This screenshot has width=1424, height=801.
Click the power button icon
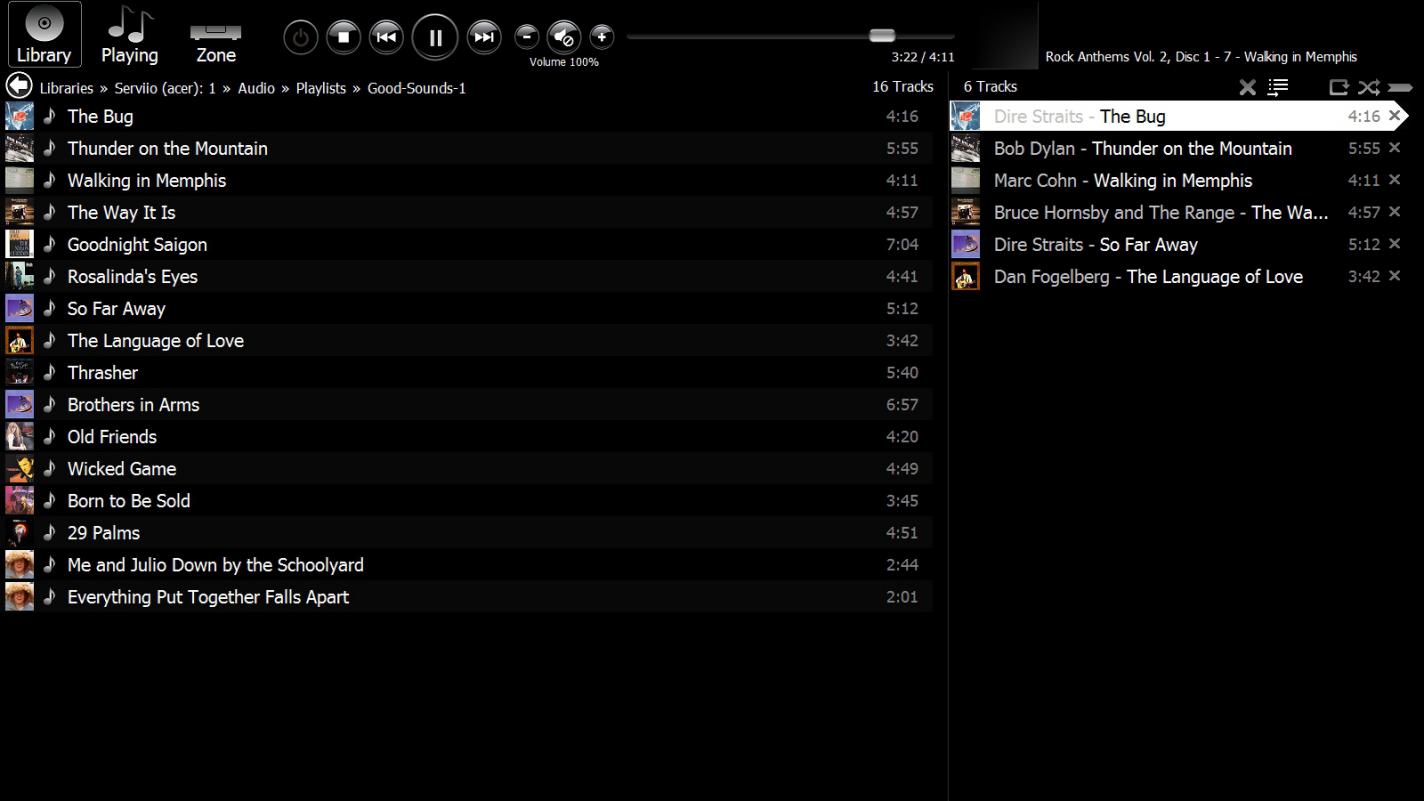(x=300, y=38)
